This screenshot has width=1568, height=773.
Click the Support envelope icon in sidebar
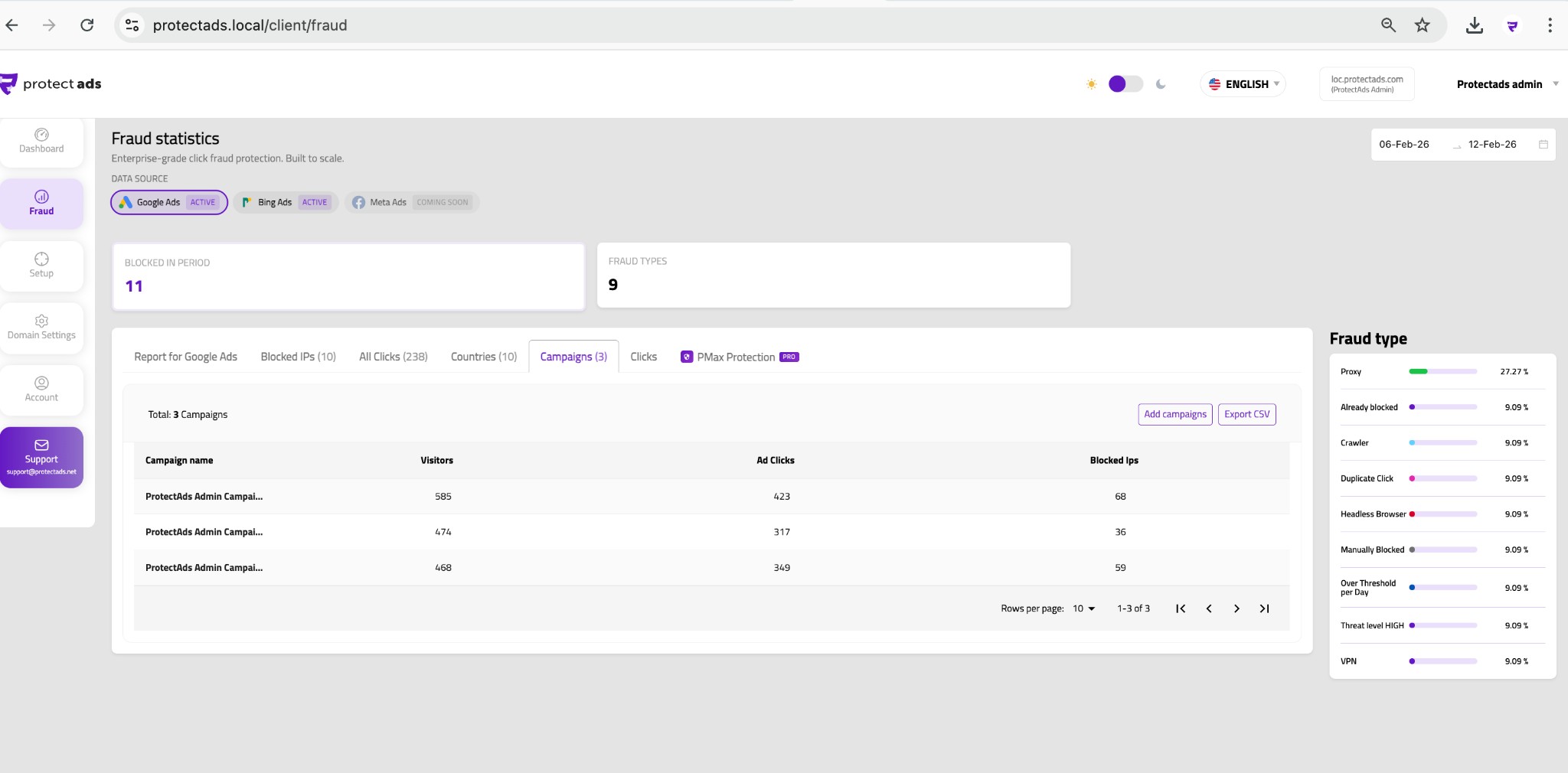pyautogui.click(x=41, y=446)
